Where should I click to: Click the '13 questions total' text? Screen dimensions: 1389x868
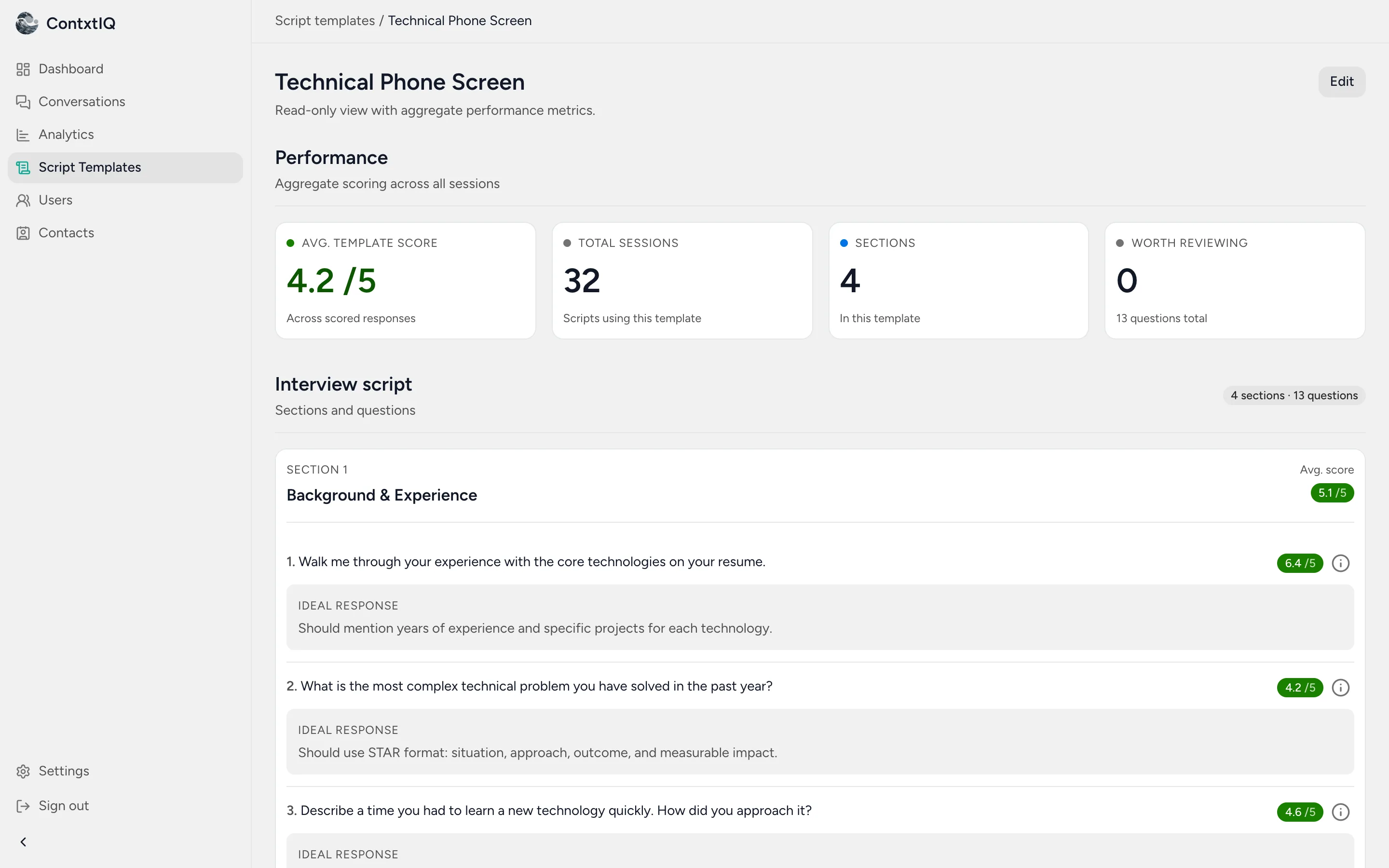1161,319
